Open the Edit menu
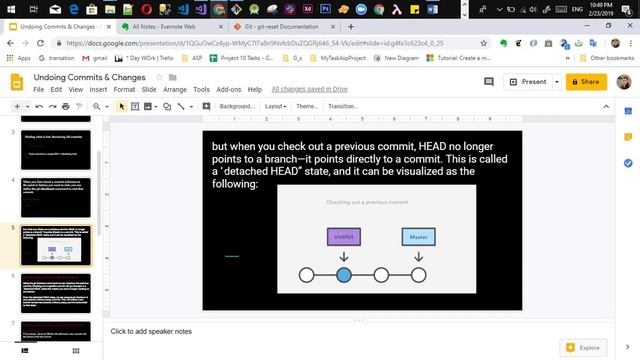The image size is (640, 360). (x=56, y=89)
